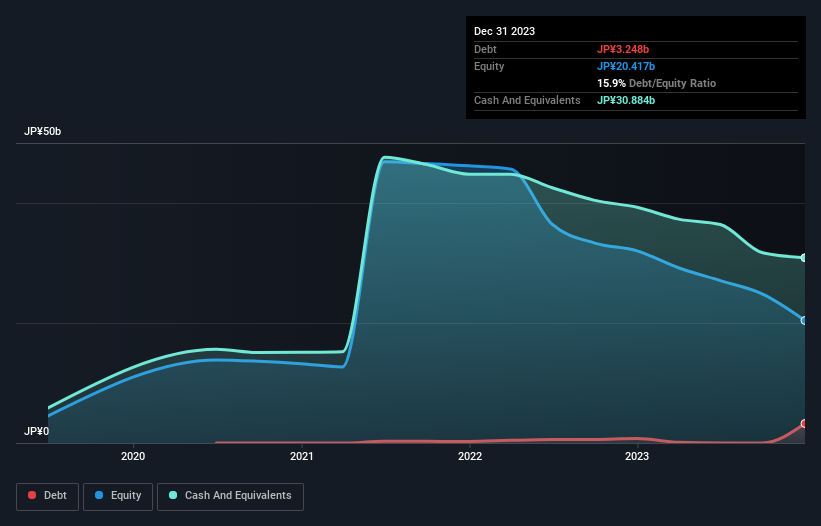
Task: Select the Equity data point at chart end
Action: point(804,320)
